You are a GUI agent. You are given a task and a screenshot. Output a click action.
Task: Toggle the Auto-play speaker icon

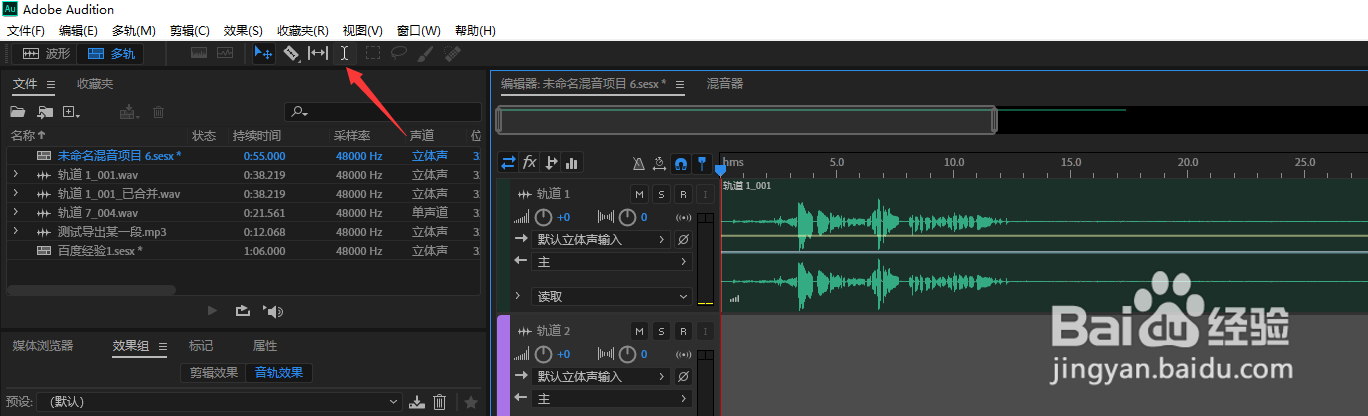coord(273,311)
